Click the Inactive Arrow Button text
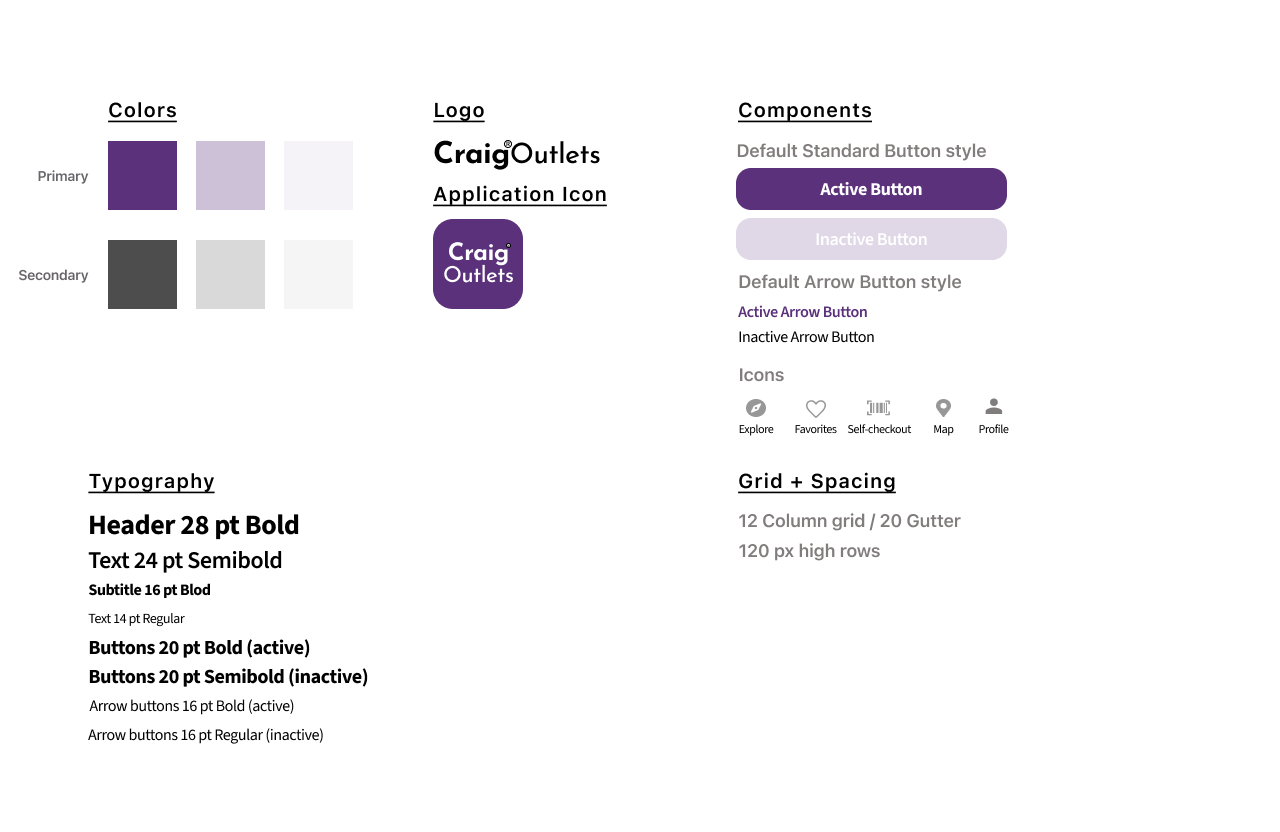The image size is (1280, 832). tap(806, 337)
